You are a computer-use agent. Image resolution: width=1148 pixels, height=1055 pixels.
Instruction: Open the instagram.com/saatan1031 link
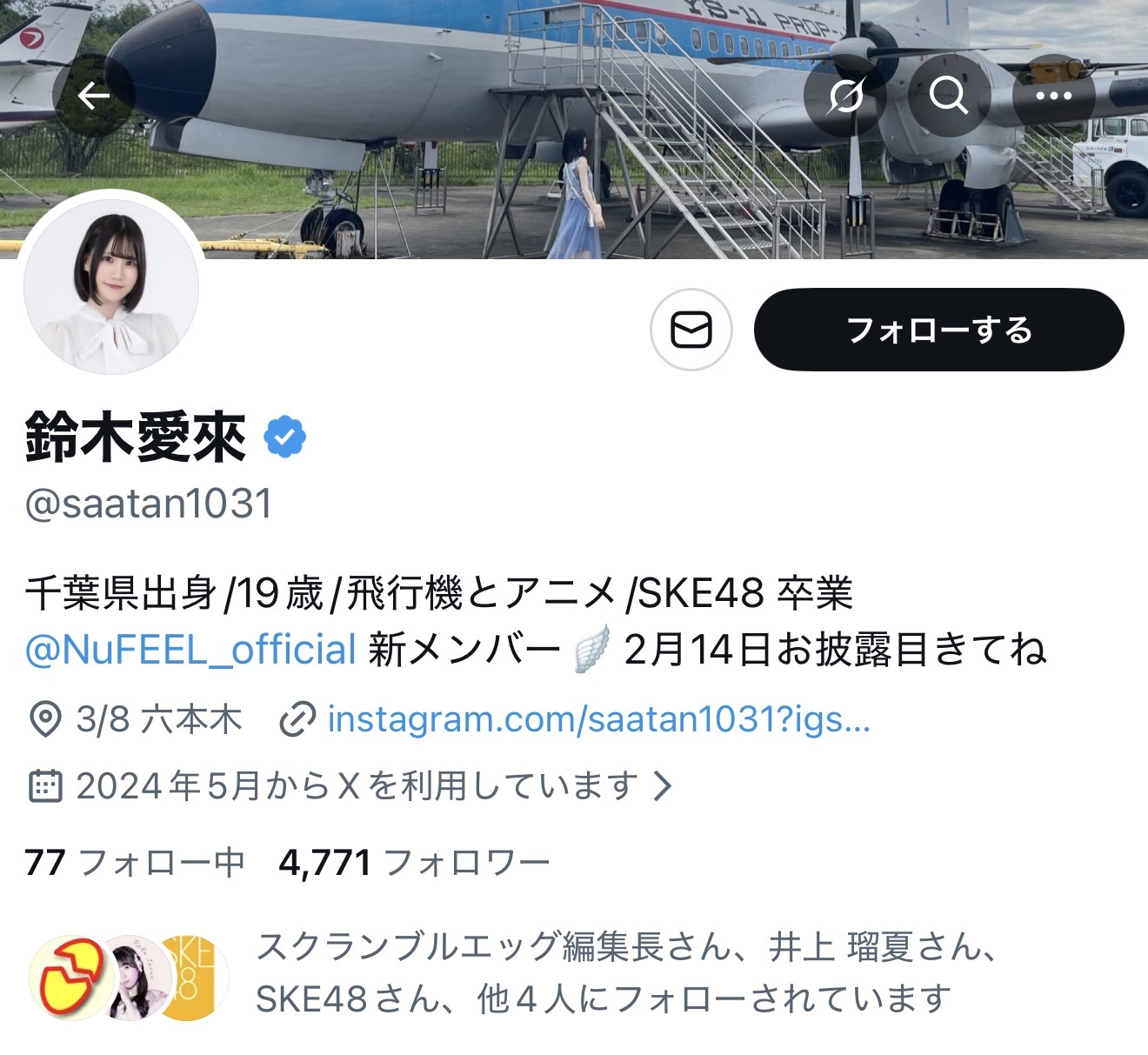(x=599, y=720)
